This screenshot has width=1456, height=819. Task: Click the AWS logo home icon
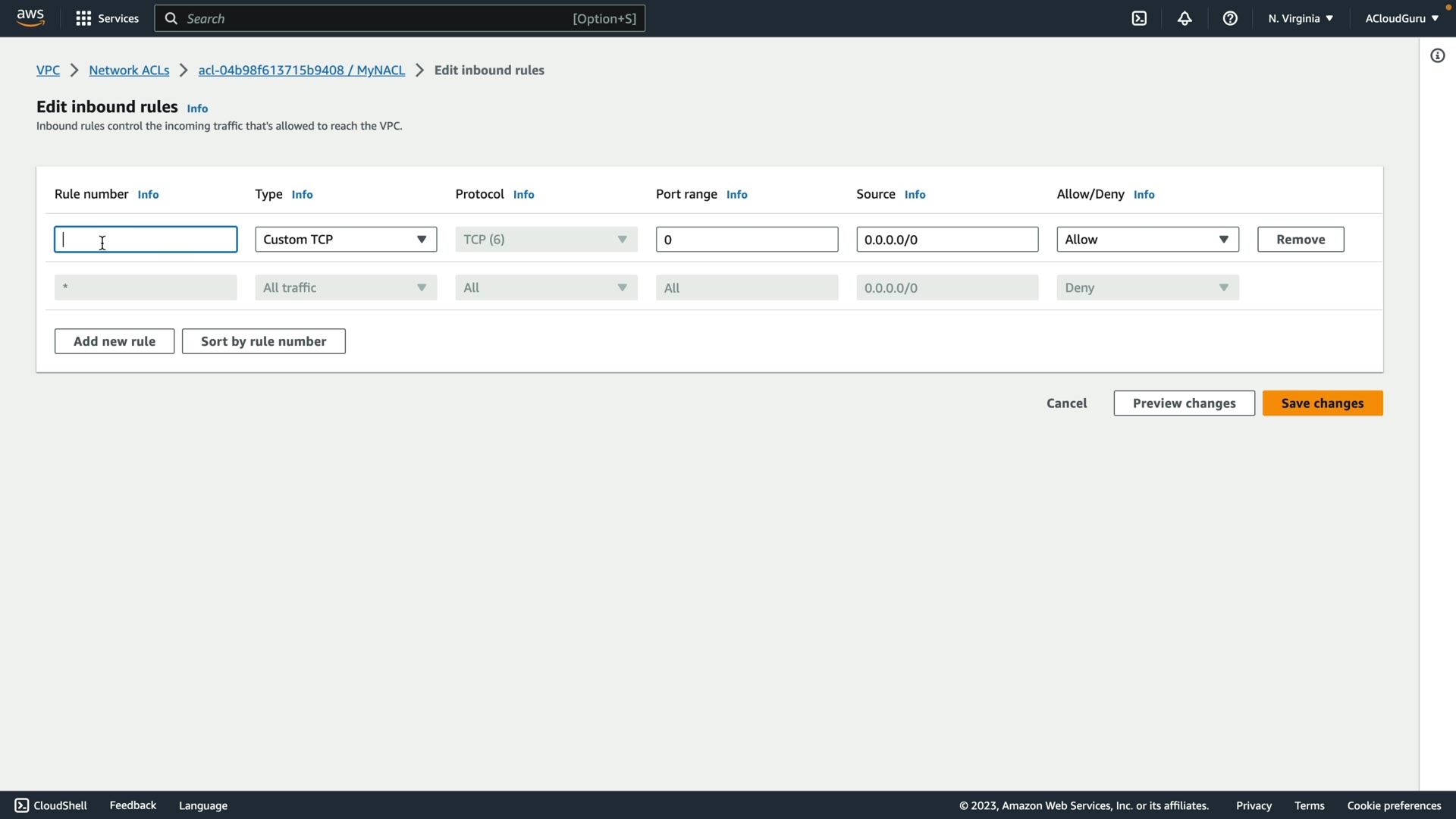tap(30, 17)
